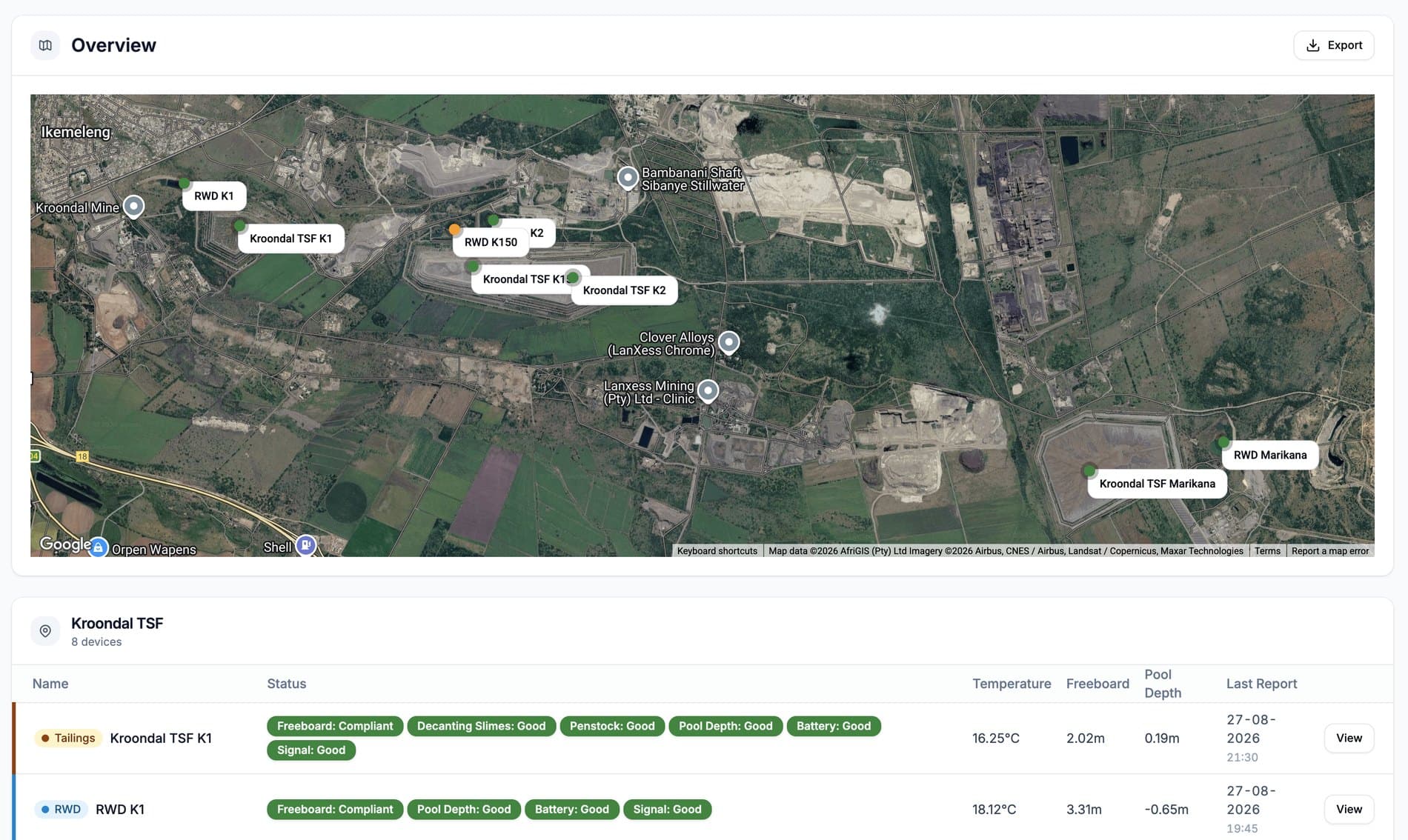Screen dimensions: 1408x840
Task: Click the Kroondal Mine place pin
Action: coord(133,206)
